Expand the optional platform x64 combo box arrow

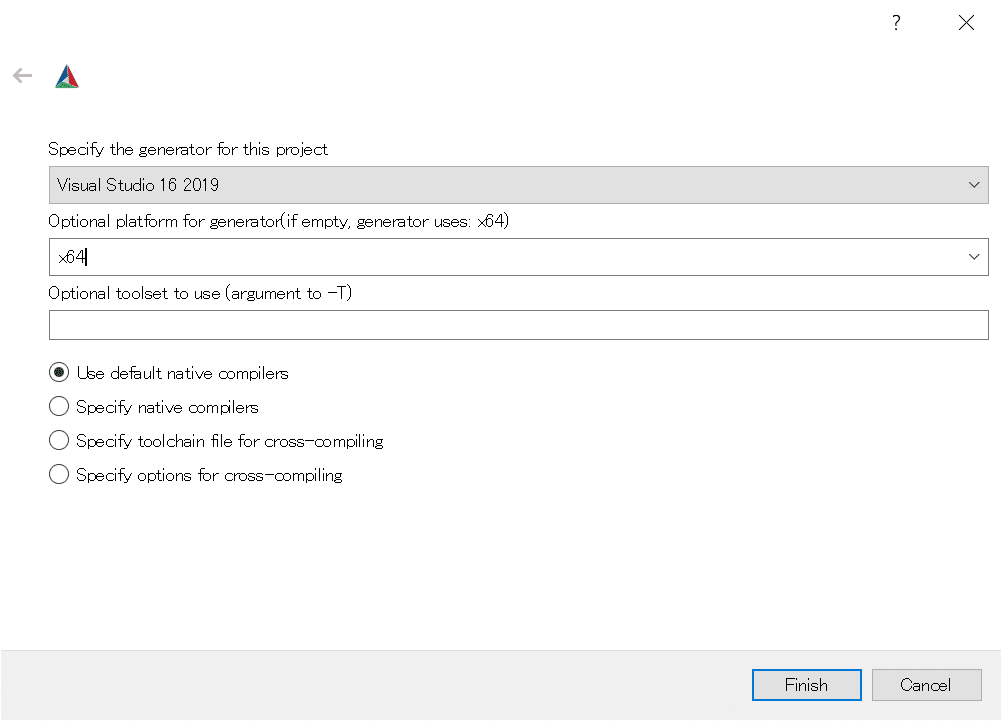(x=973, y=257)
